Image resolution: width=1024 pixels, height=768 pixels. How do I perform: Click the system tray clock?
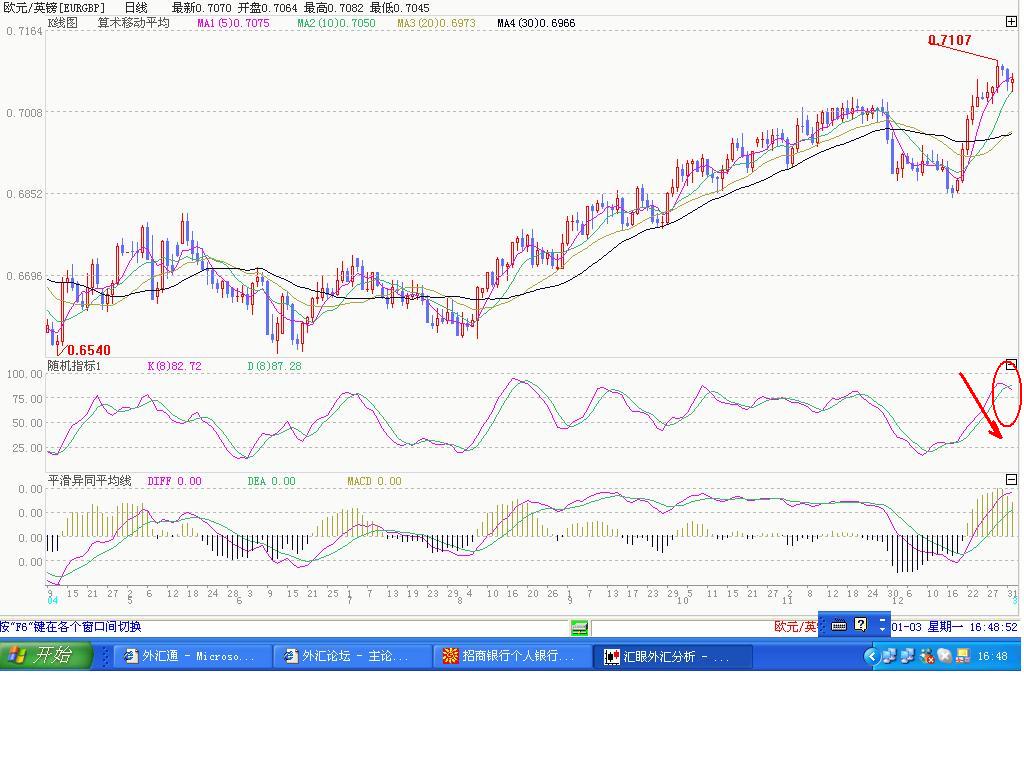click(x=992, y=656)
